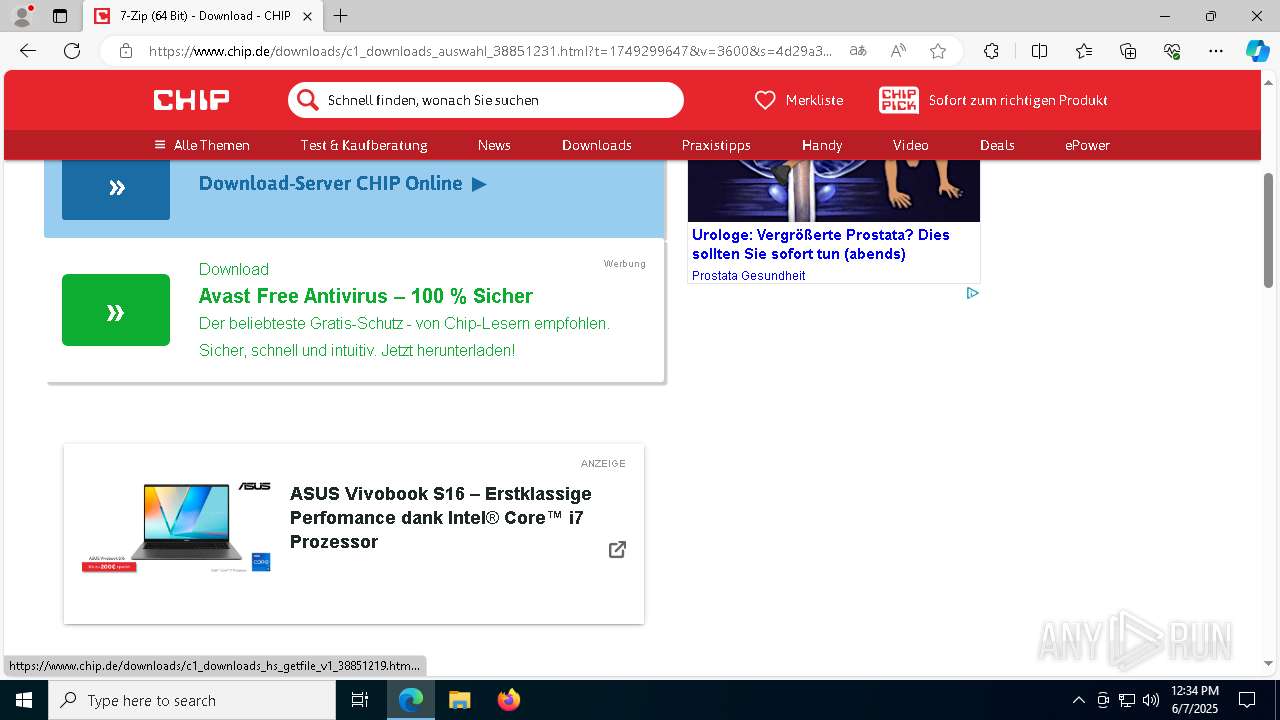This screenshot has width=1280, height=720.
Task: Click the browser address bar URL
Action: (490, 51)
